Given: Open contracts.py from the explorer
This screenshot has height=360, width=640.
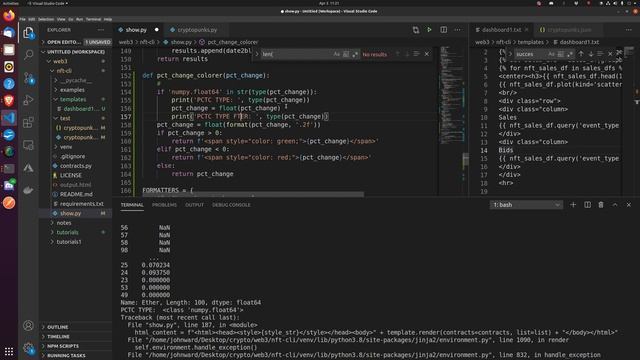Looking at the screenshot, I should (76, 166).
